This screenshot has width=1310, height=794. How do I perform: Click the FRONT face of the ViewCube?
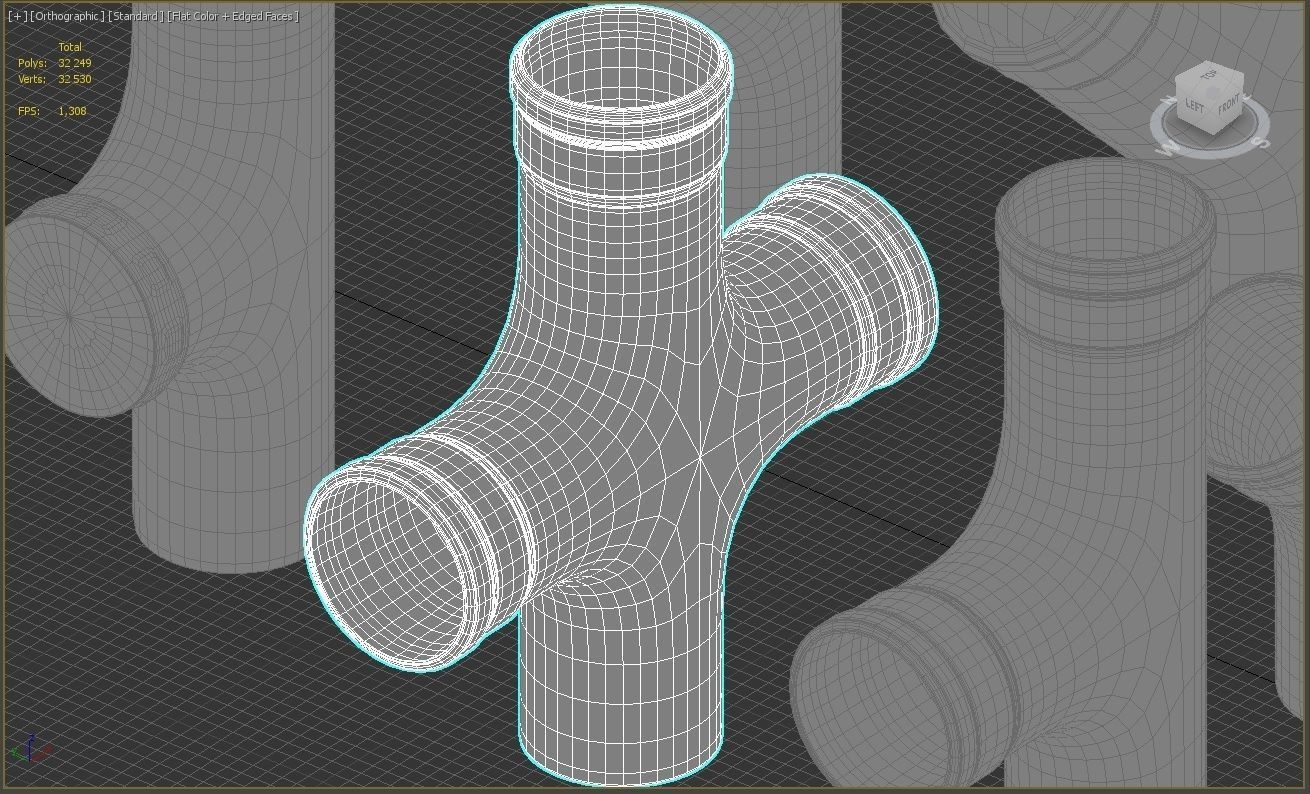[x=1227, y=106]
